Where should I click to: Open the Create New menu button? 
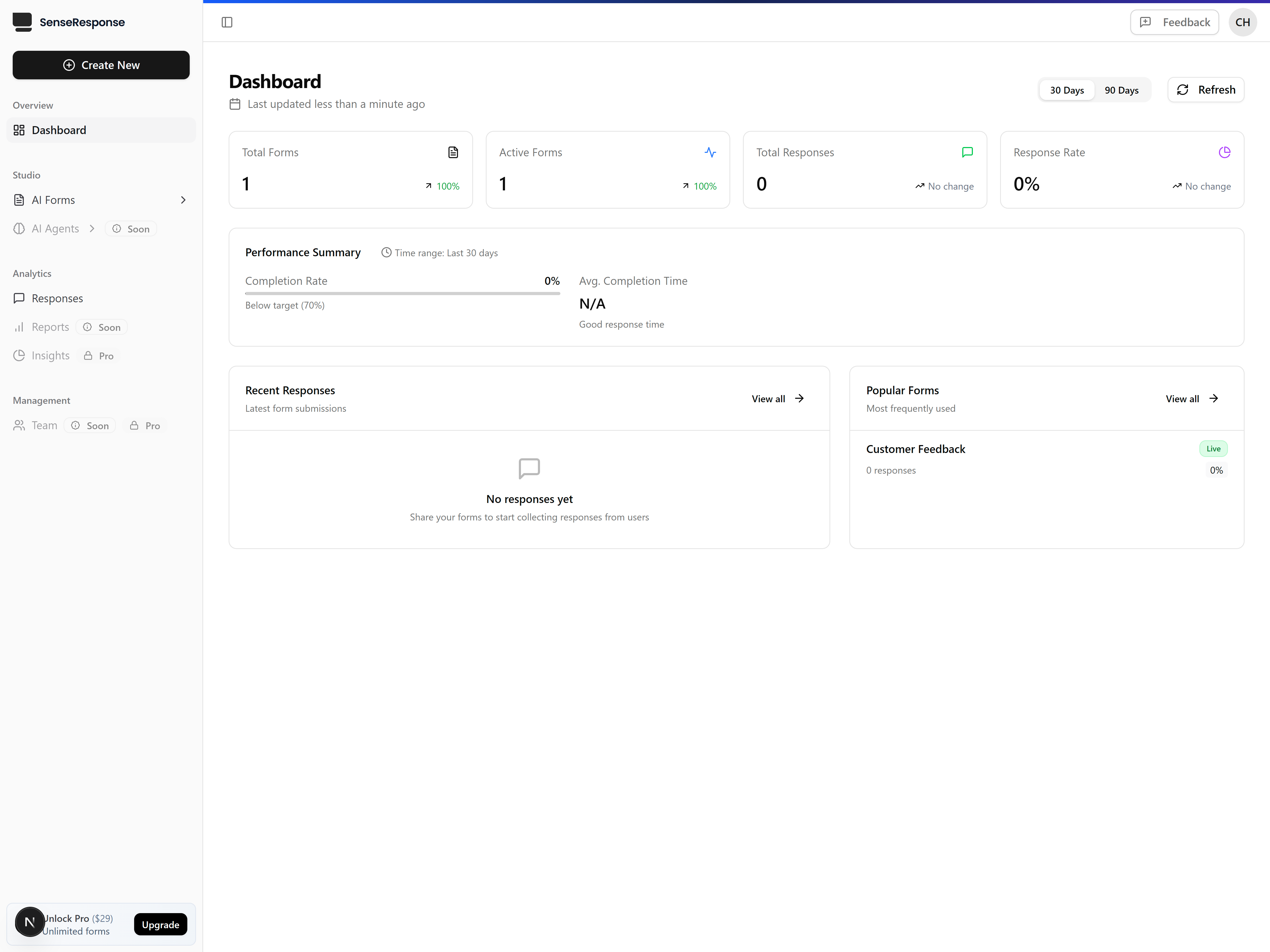[x=101, y=65]
